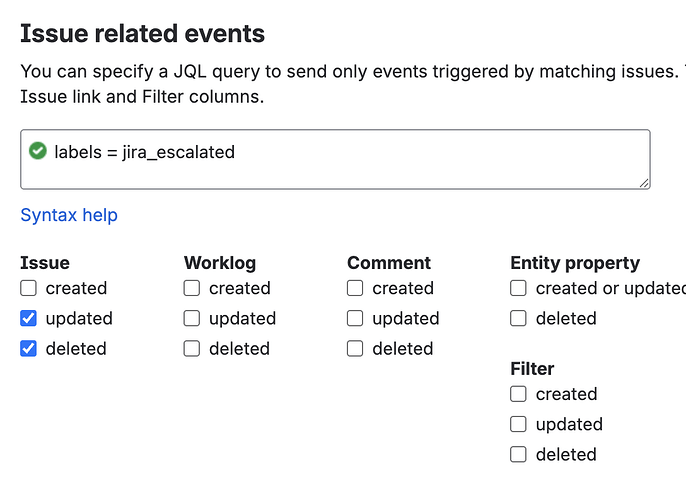Select the Comment updated checkbox
The image size is (686, 499).
point(355,318)
